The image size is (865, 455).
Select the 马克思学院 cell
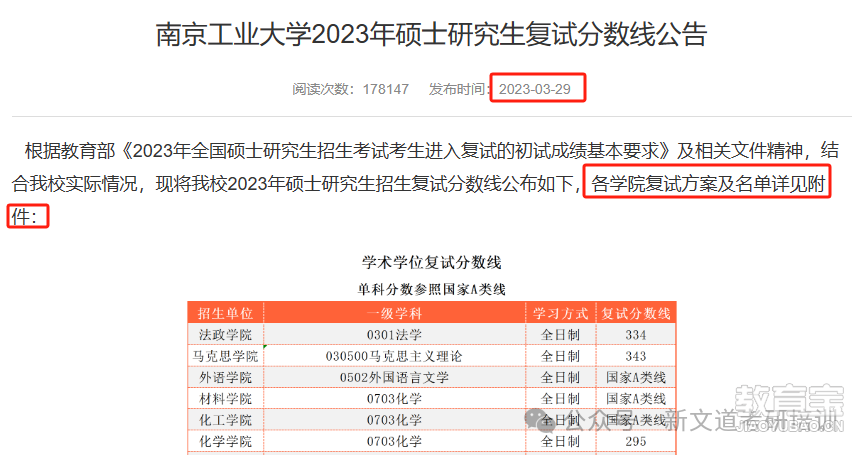tap(225, 356)
